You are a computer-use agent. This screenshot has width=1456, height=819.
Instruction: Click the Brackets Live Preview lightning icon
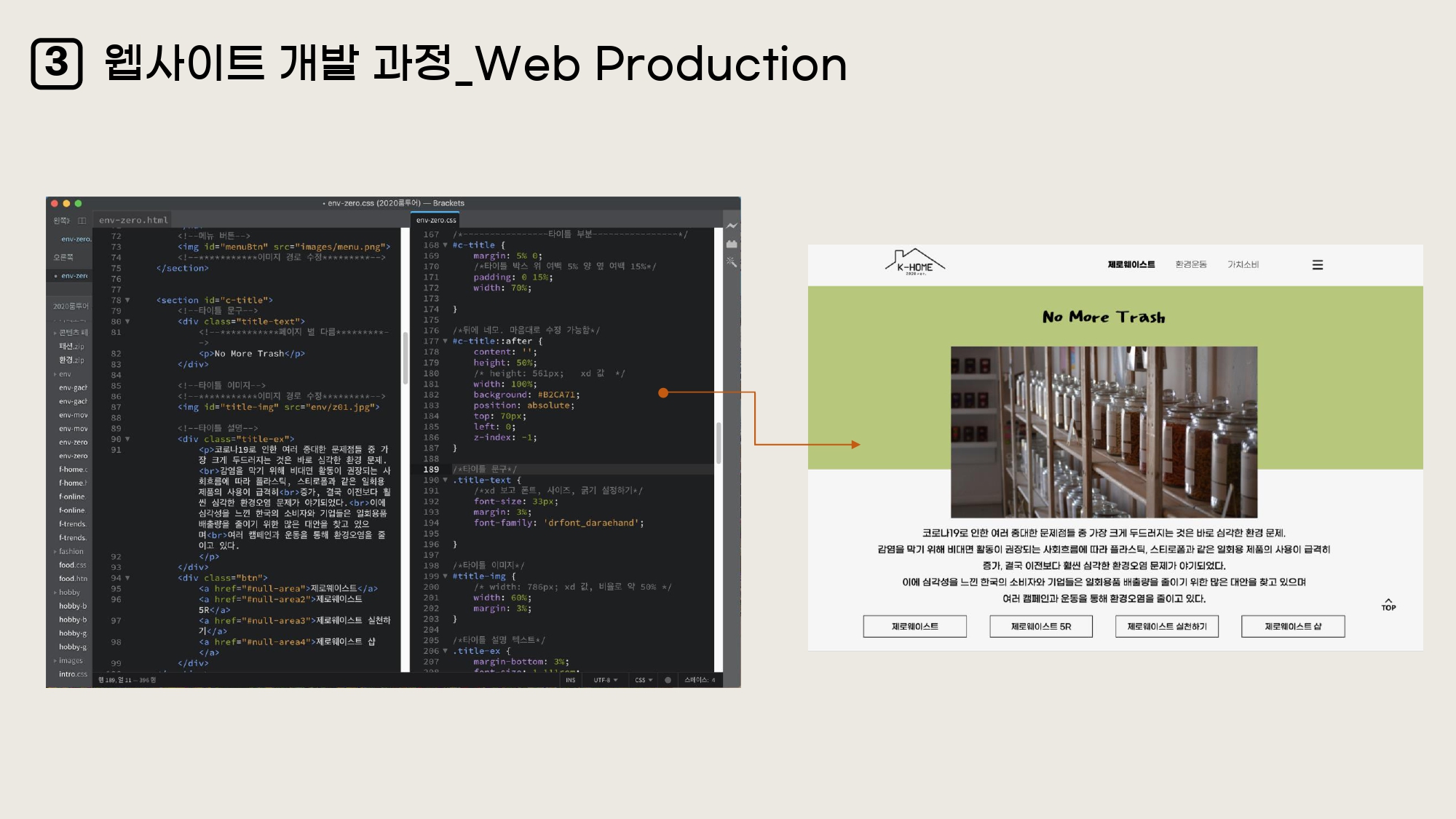click(732, 226)
